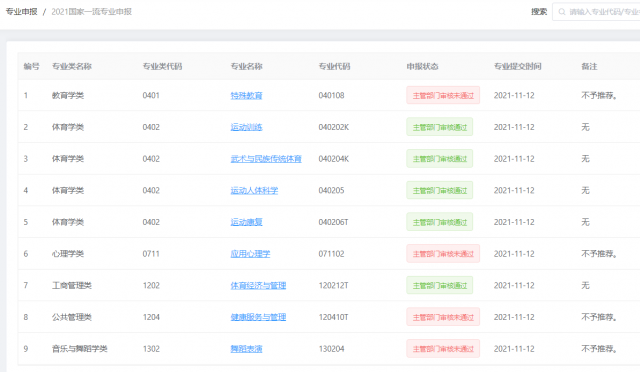640x372 pixels.
Task: Click the 申报状态 column header
Action: coord(422,66)
